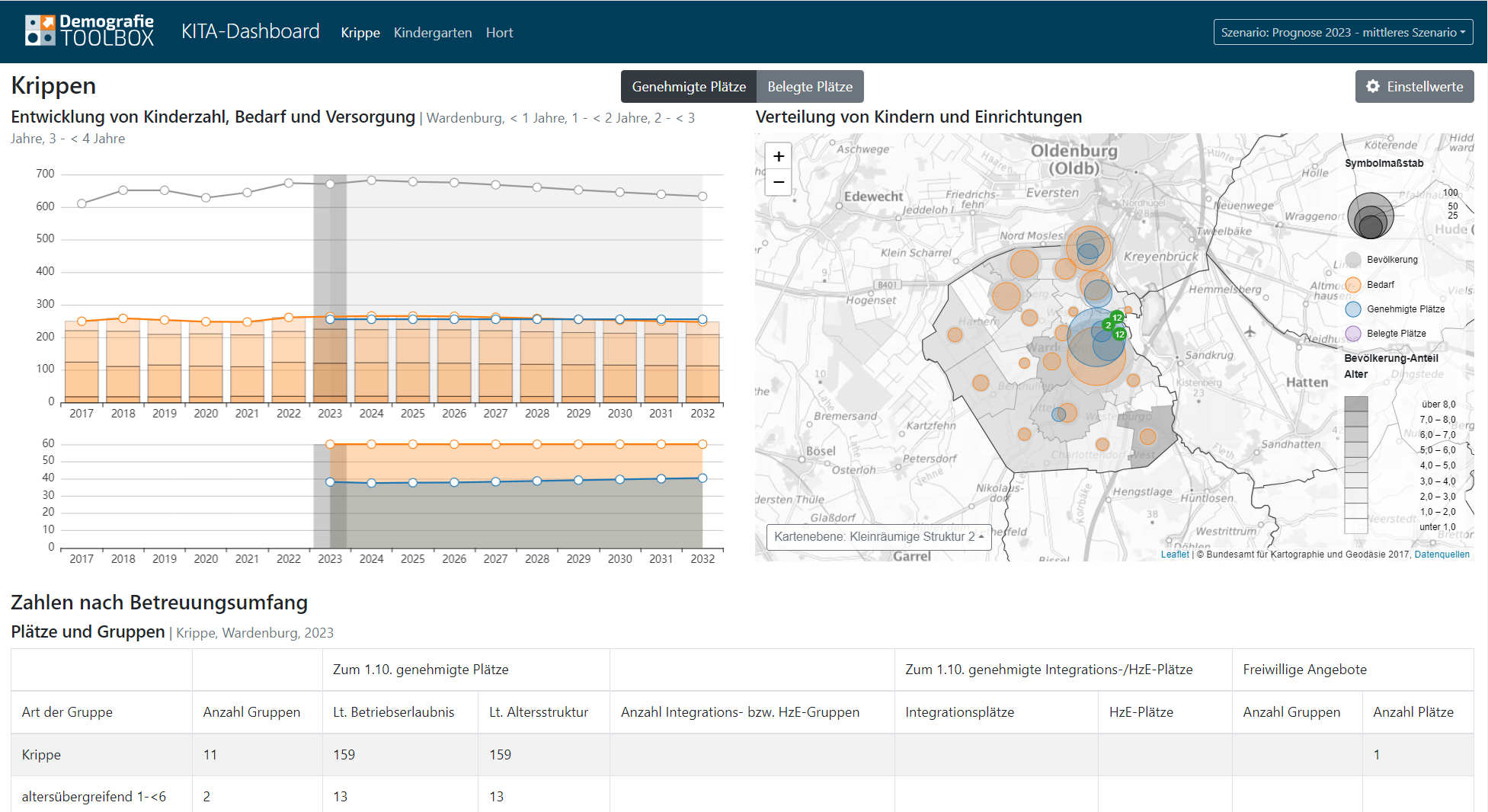Expand the Kartenebene map layer dropdown
Viewport: 1488px width, 812px height.
878,536
